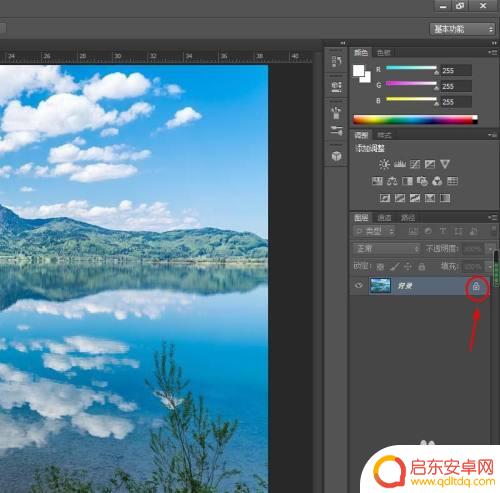
Task: Filter layers by shape layers
Action: pos(458,231)
